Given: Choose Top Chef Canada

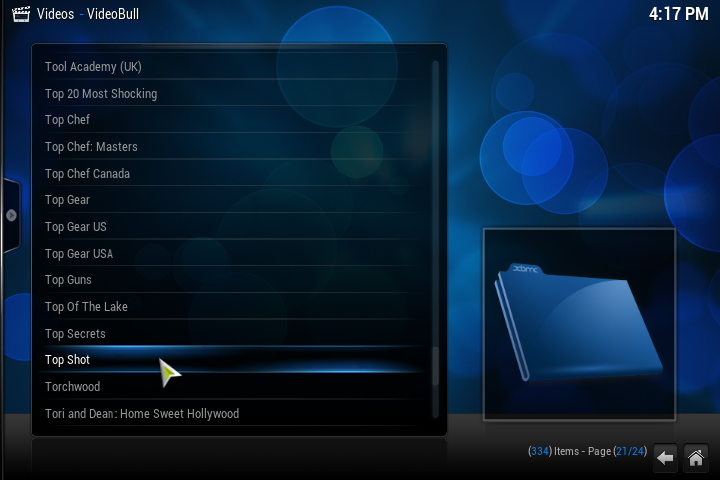Looking at the screenshot, I should click(x=232, y=173).
